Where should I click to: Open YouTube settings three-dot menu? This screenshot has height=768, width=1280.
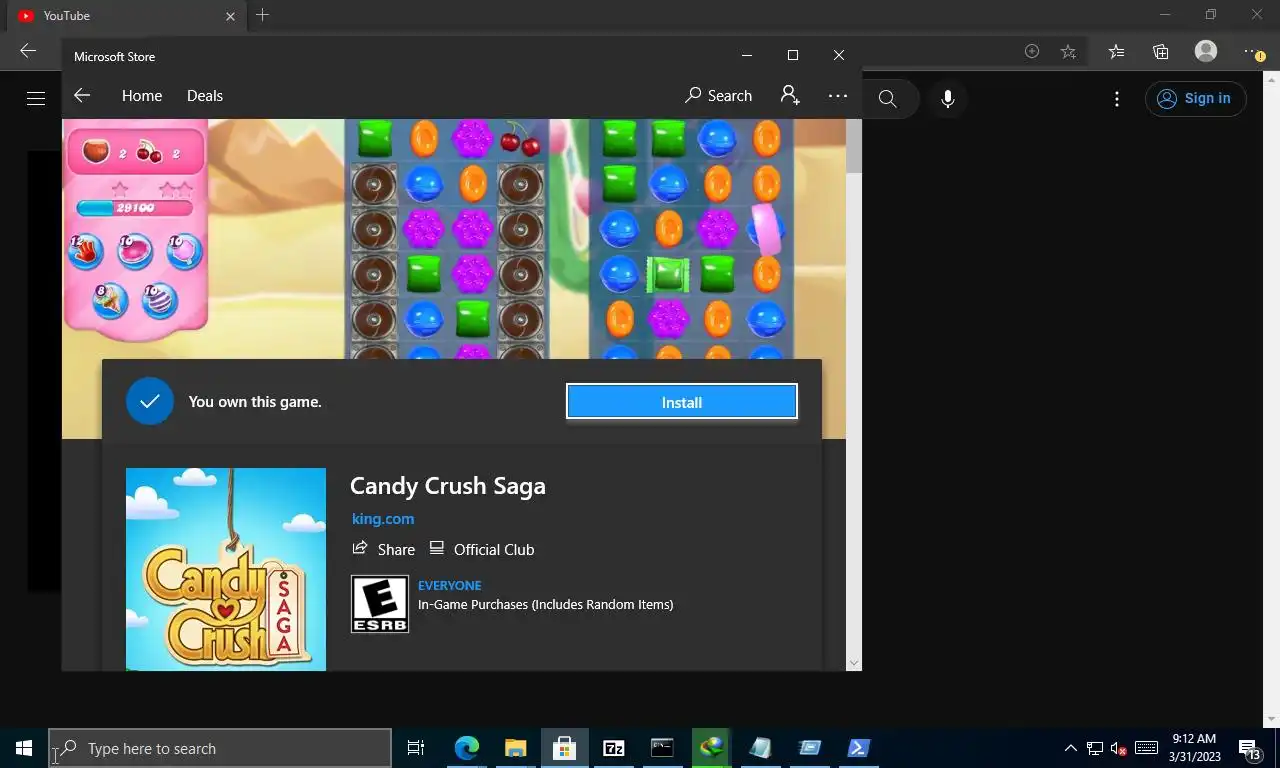(x=1117, y=98)
